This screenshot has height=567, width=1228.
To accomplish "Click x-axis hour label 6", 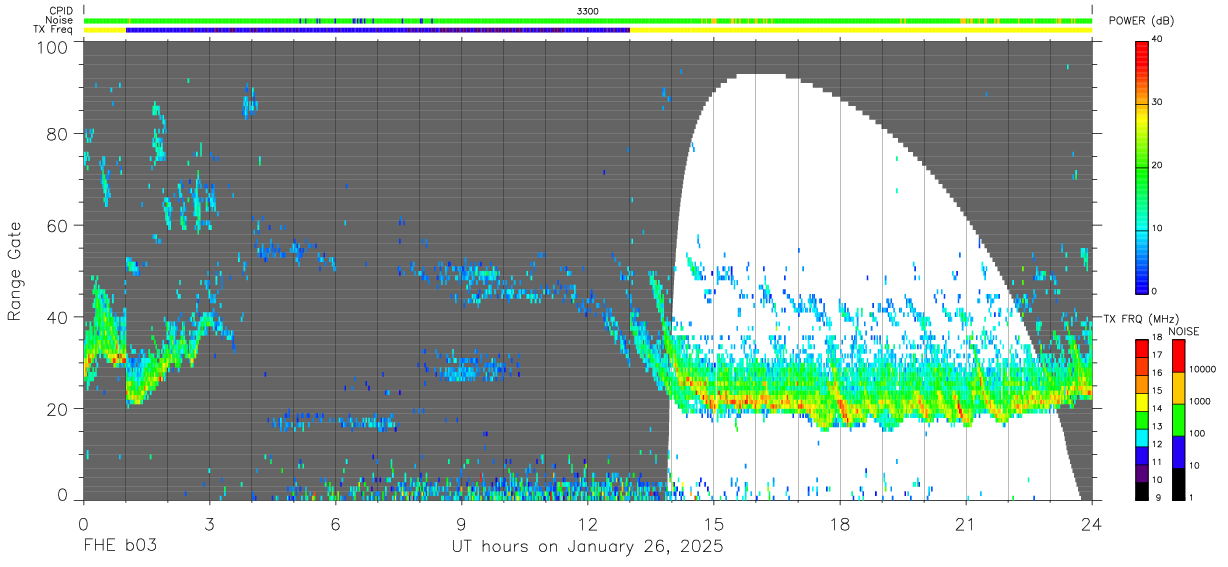I will (x=335, y=524).
